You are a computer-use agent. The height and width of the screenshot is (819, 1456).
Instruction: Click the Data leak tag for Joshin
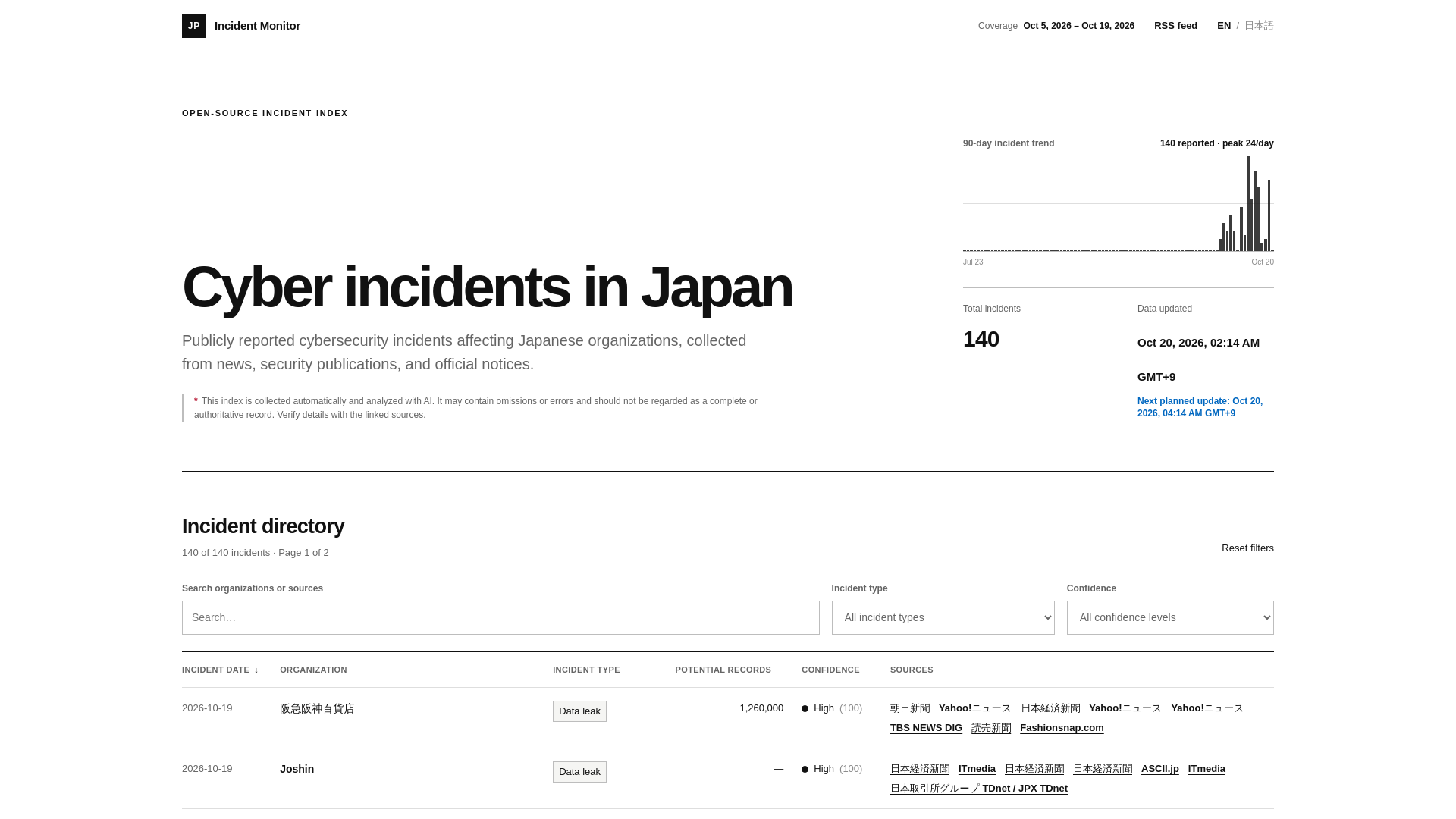pyautogui.click(x=579, y=772)
